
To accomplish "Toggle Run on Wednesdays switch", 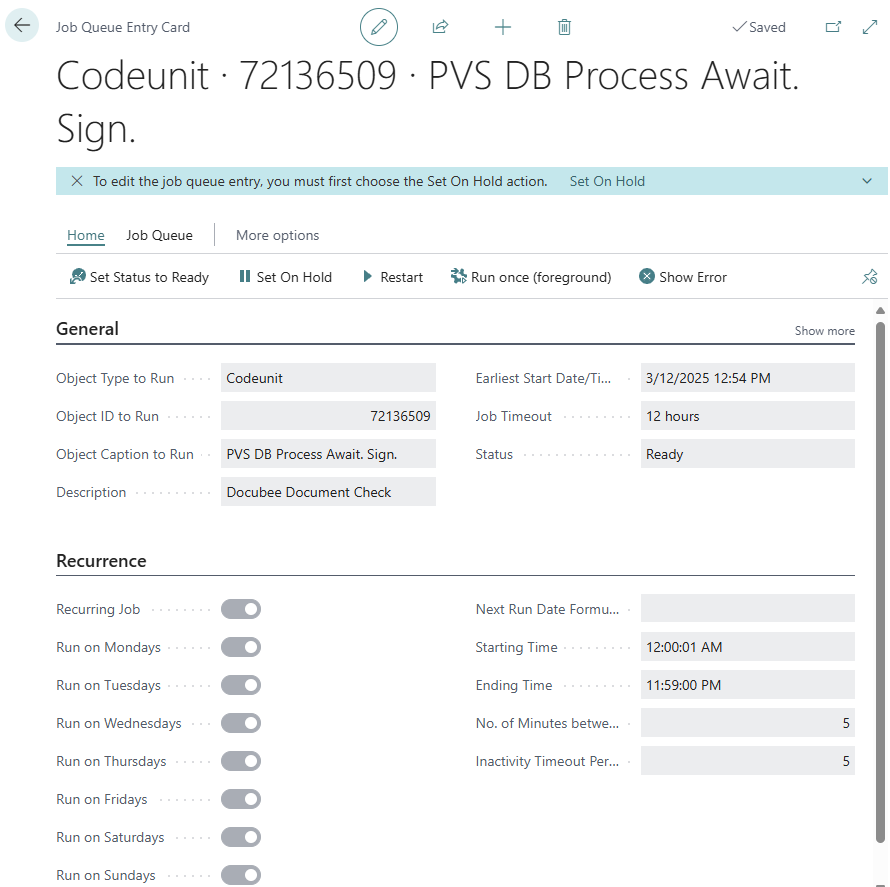I will 241,723.
